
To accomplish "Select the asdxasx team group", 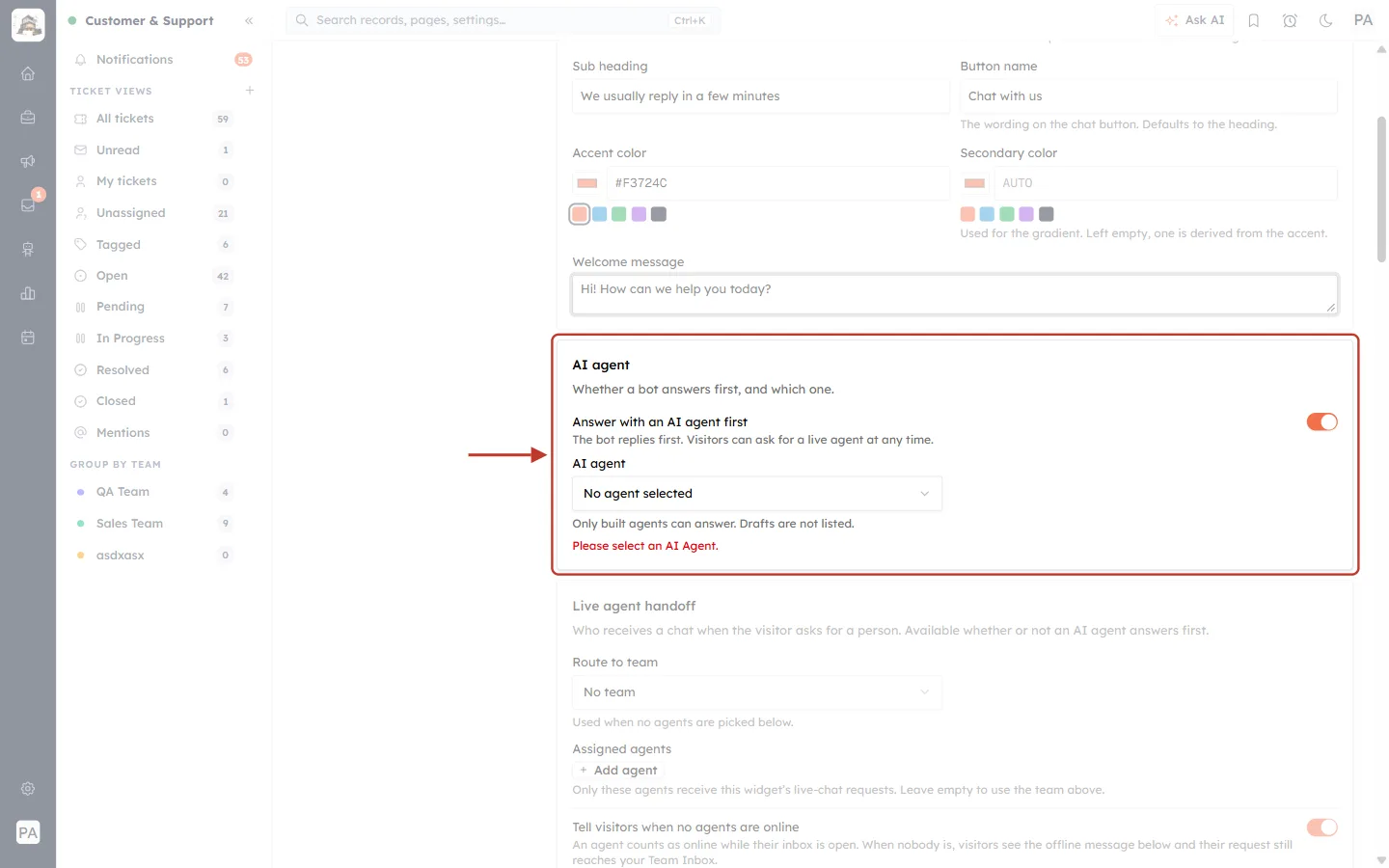I will (x=153, y=556).
